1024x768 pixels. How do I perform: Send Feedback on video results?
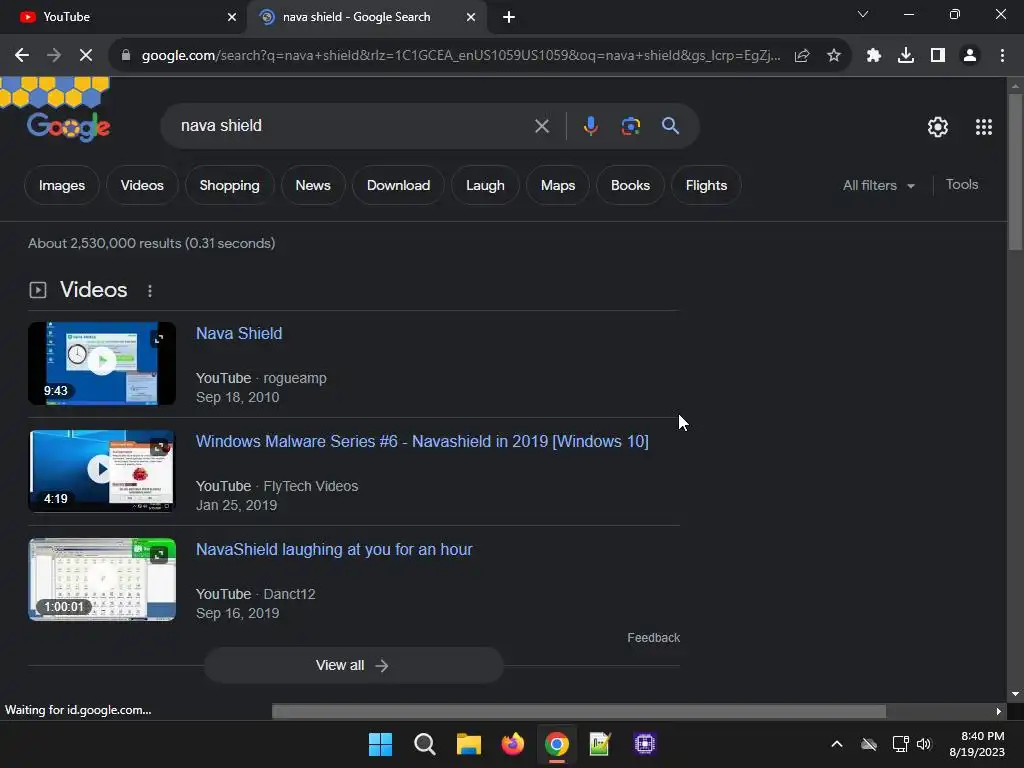(653, 638)
